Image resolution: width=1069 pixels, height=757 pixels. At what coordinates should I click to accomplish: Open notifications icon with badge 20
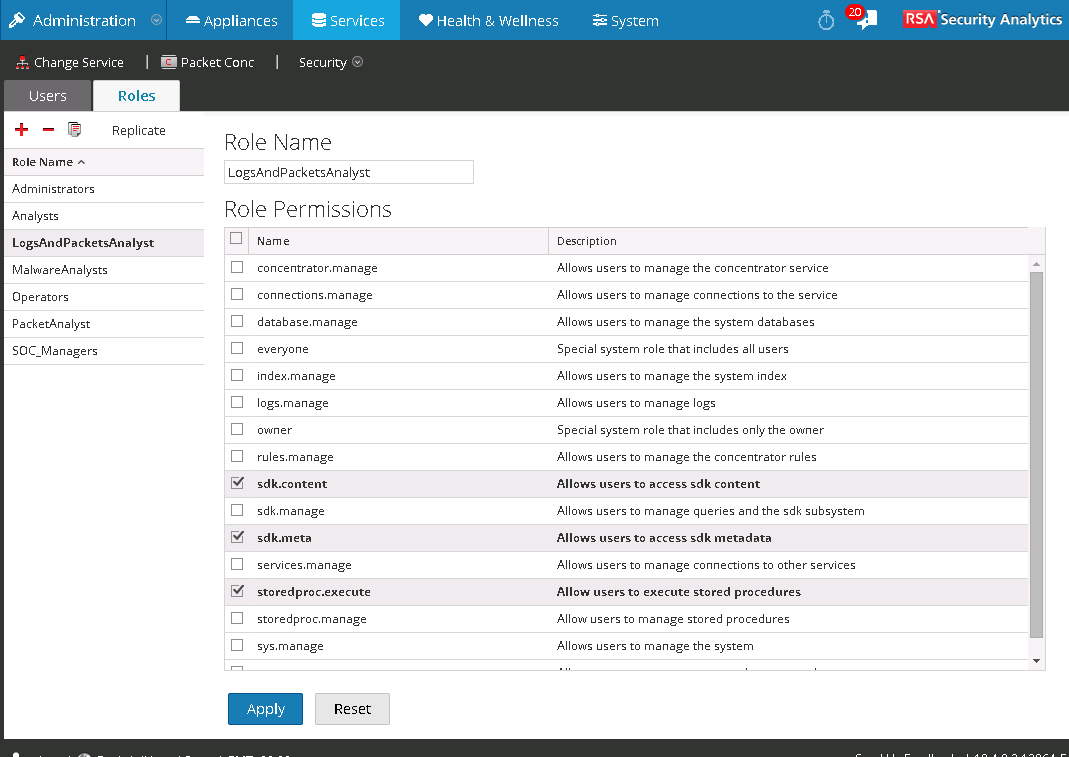click(862, 18)
